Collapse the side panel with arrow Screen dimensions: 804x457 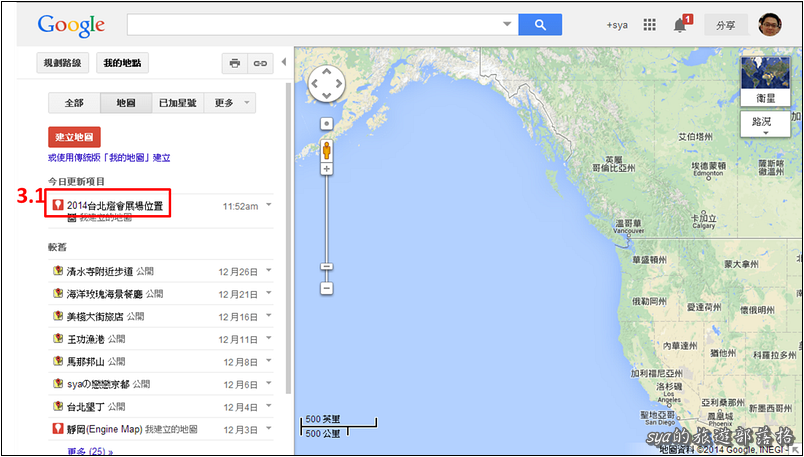tap(284, 63)
